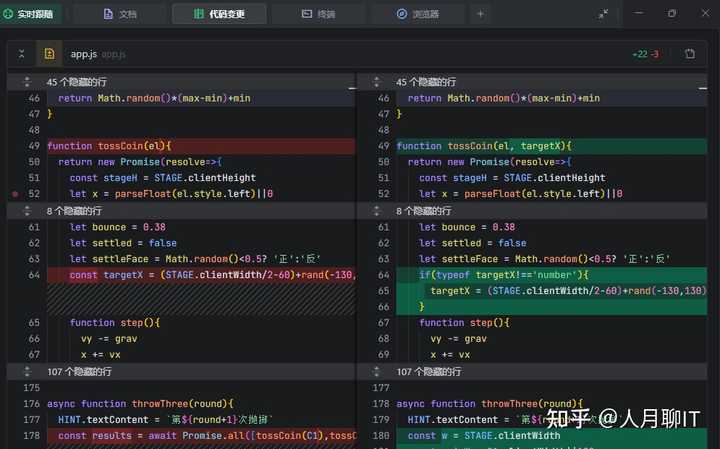Click the copy icon in file header
720x449 pixels.
click(x=689, y=54)
